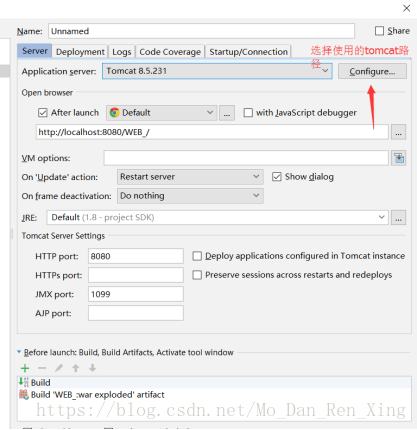The width and height of the screenshot is (417, 430).
Task: Toggle the Show dialog checkbox
Action: pyautogui.click(x=277, y=177)
